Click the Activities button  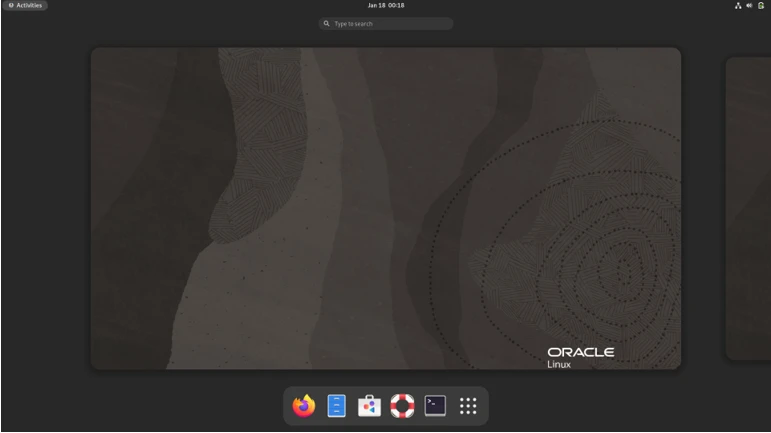click(x=25, y=5)
